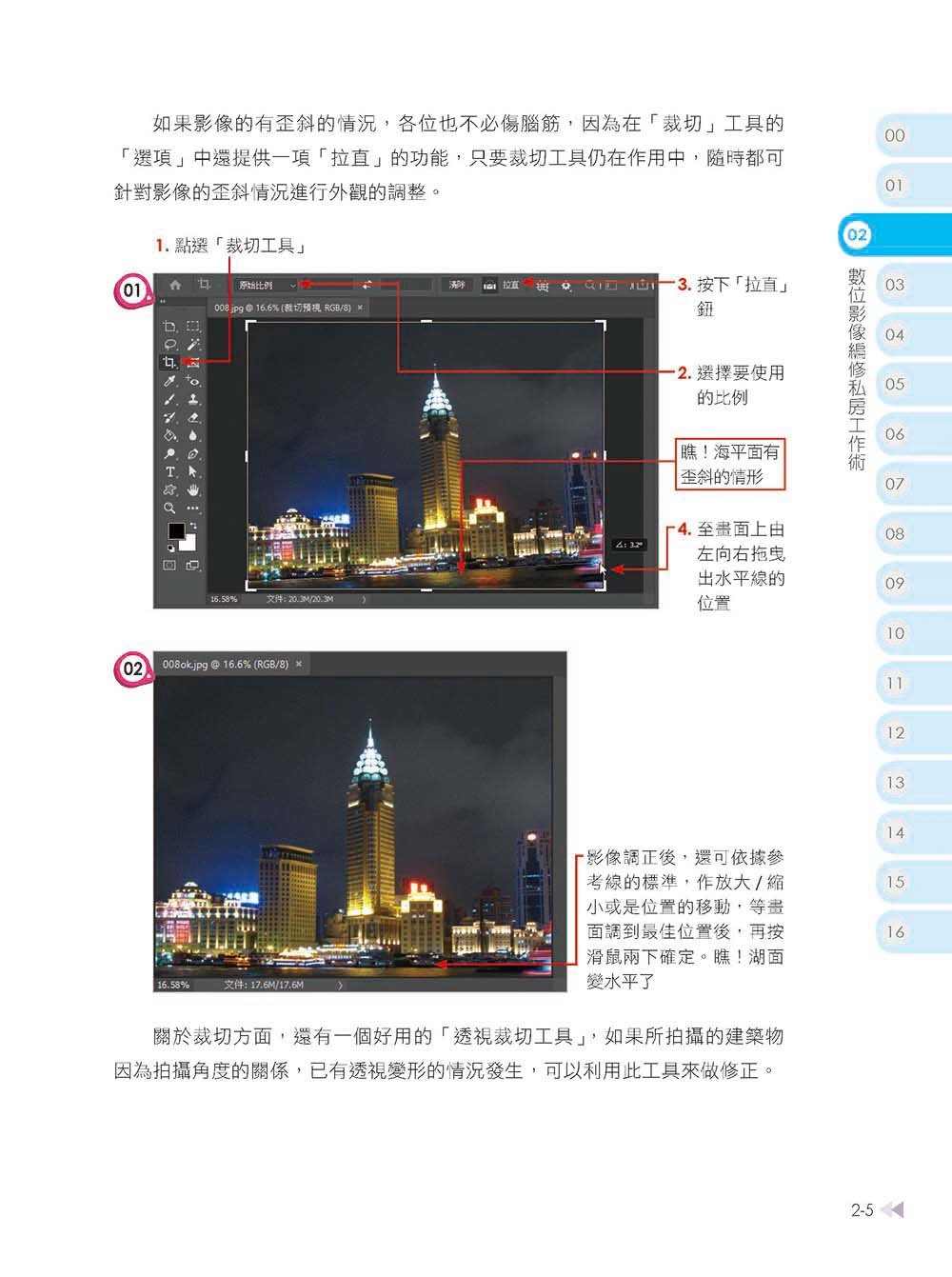Open the crop tool preset picker
This screenshot has width=952, height=1277.
[x=205, y=285]
